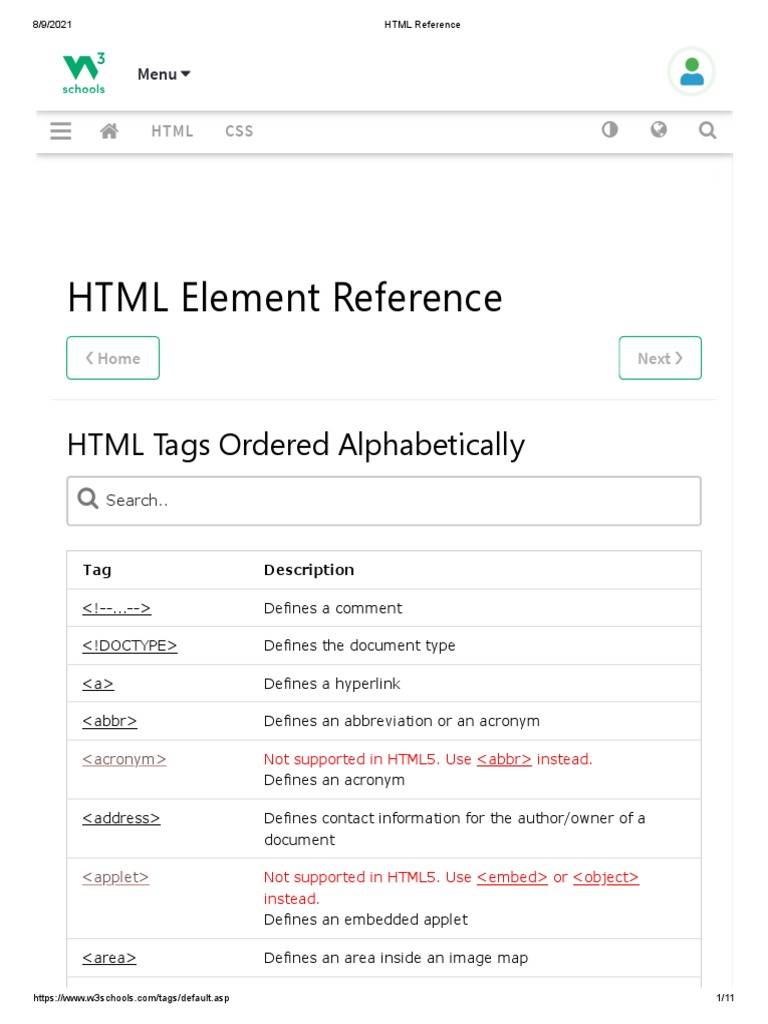Click the magnifier search icon in navbar

707,131
